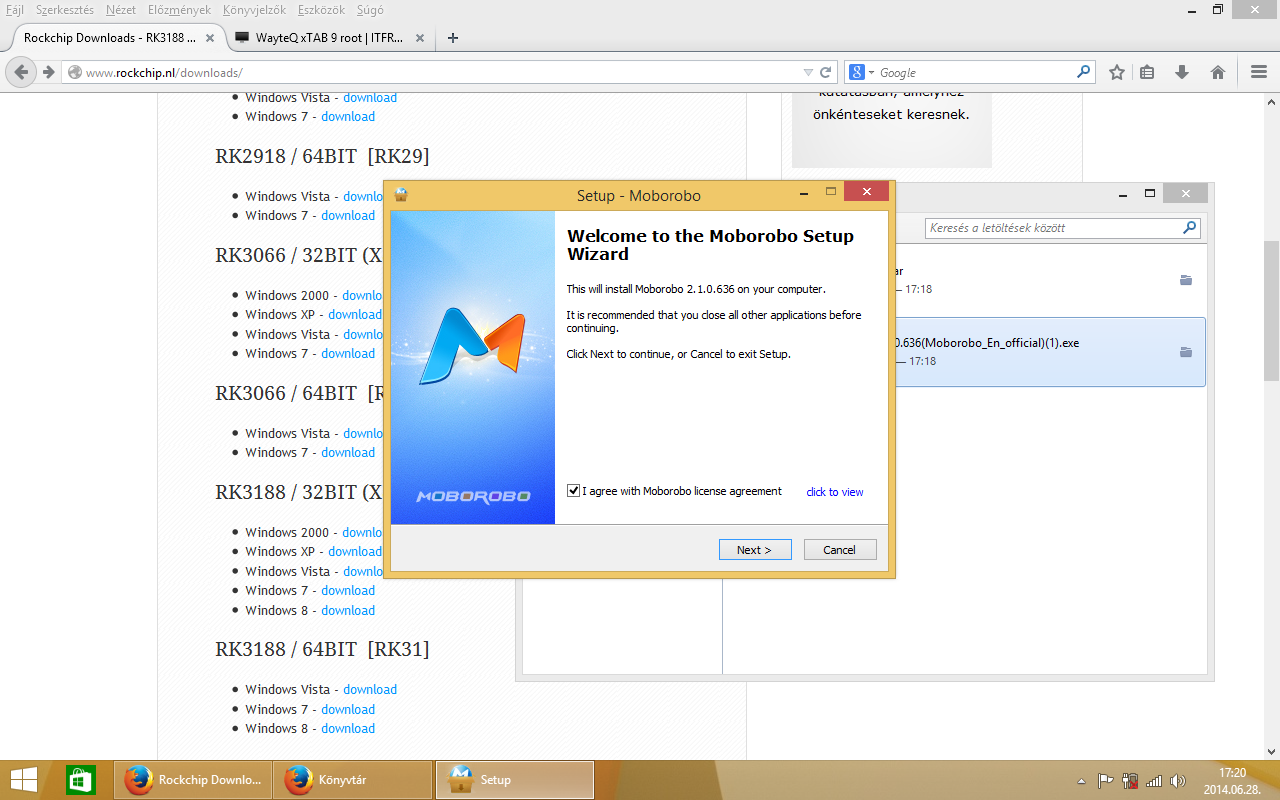Screen dimensions: 1280x800
Task: Open folder for Moborobo_En_official exe download
Action: 1185,352
